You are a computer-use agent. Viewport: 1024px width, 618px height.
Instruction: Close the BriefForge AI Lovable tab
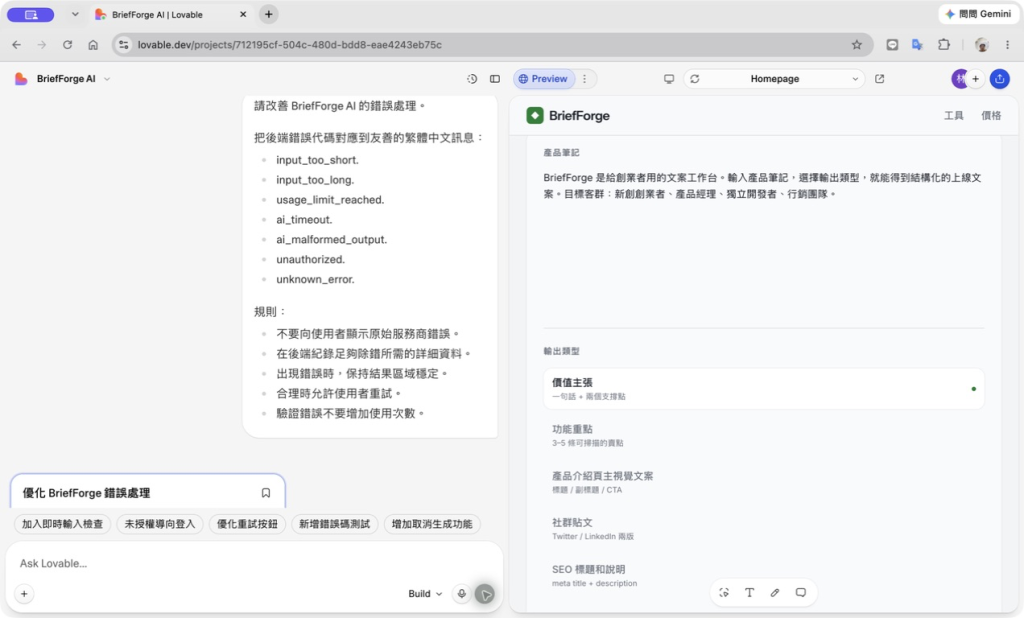click(243, 14)
